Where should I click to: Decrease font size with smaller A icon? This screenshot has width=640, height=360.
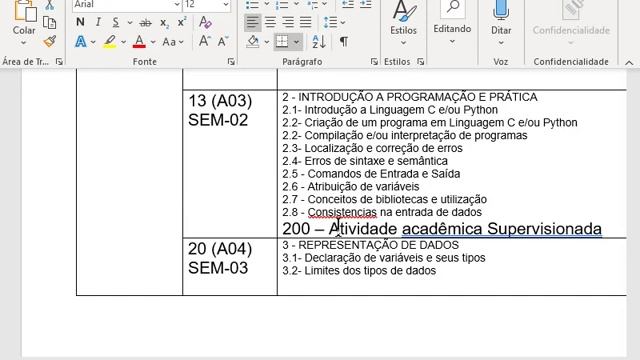223,41
